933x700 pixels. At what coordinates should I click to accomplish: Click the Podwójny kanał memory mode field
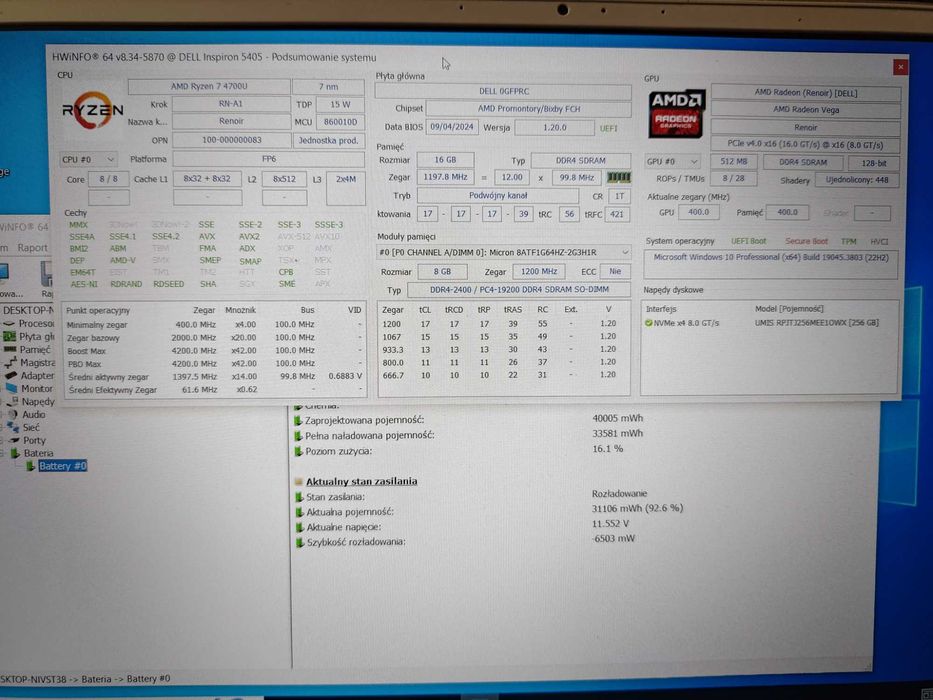click(x=498, y=195)
